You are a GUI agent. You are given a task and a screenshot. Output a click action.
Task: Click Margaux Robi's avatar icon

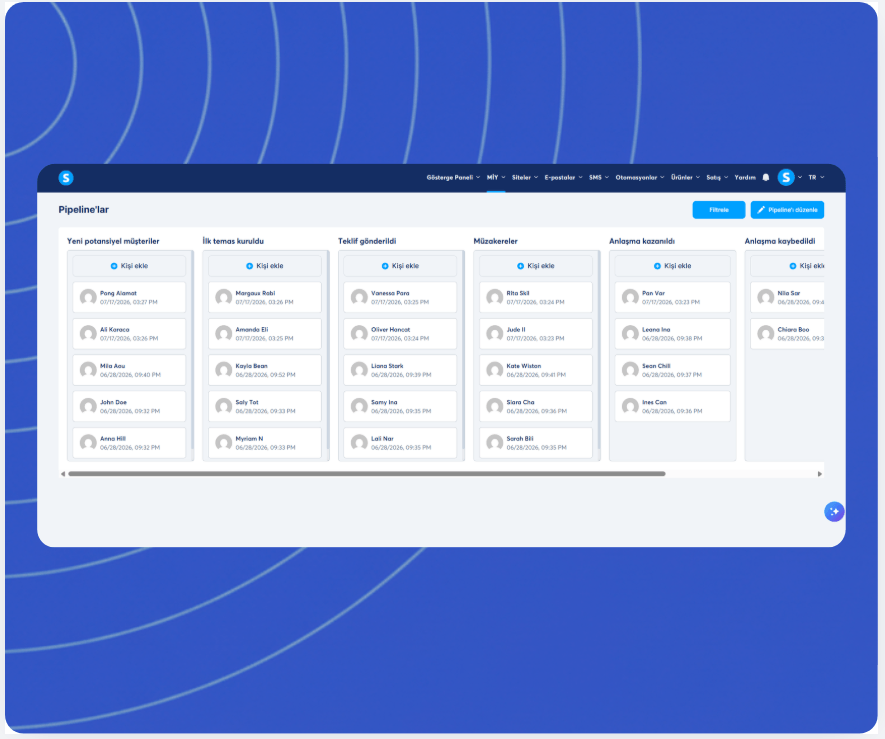[x=224, y=297]
